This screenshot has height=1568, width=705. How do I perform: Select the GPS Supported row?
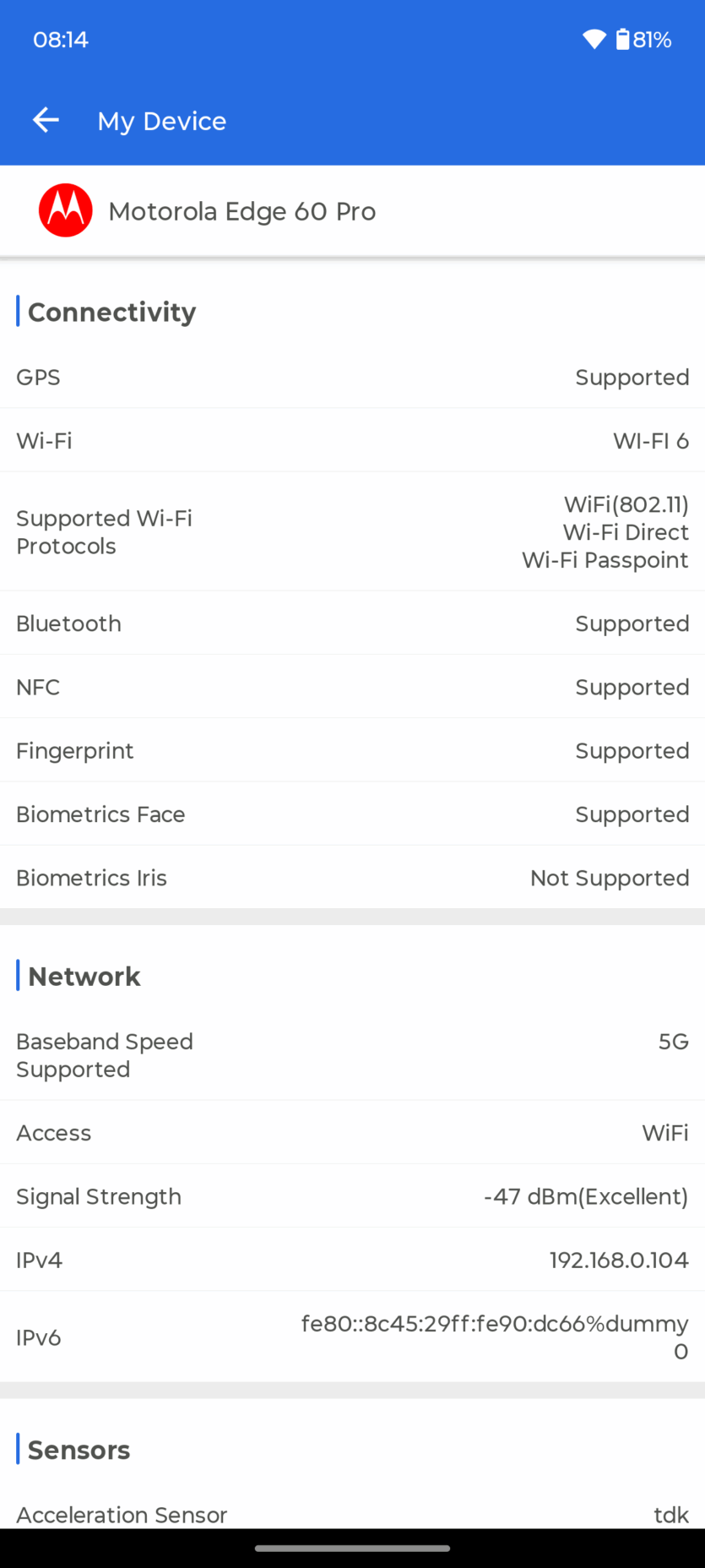click(352, 378)
